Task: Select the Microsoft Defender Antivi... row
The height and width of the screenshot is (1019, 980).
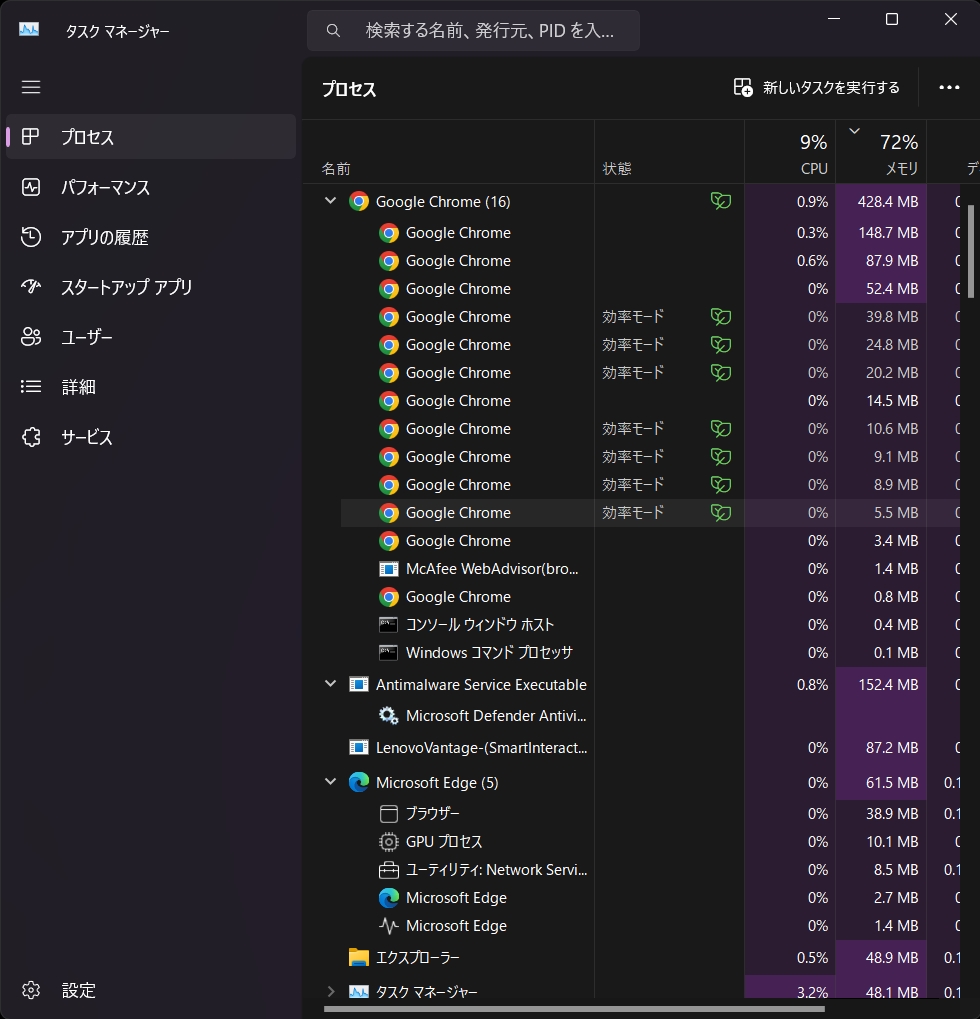Action: pos(650,716)
